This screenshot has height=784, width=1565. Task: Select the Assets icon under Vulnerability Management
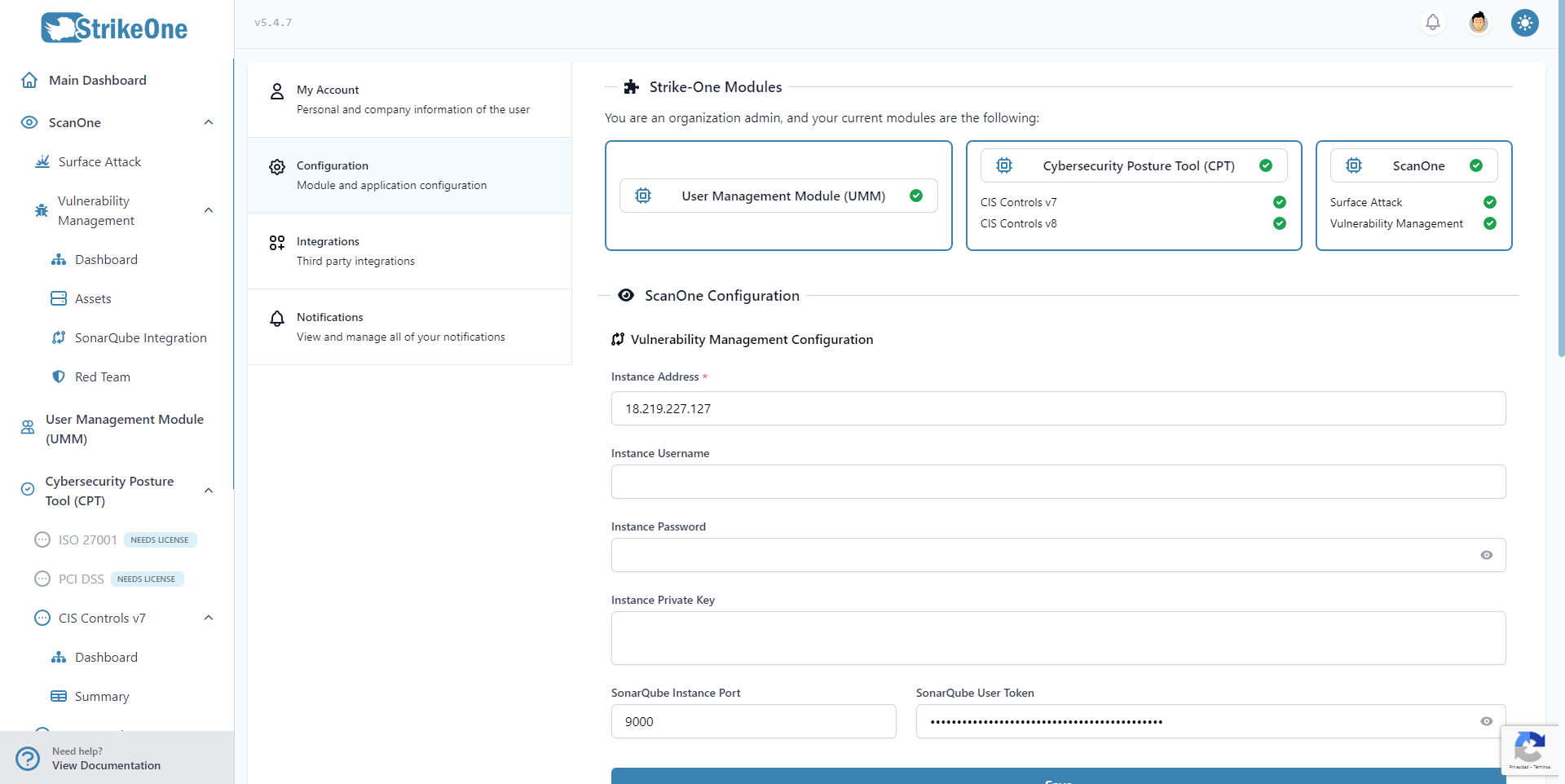point(59,298)
